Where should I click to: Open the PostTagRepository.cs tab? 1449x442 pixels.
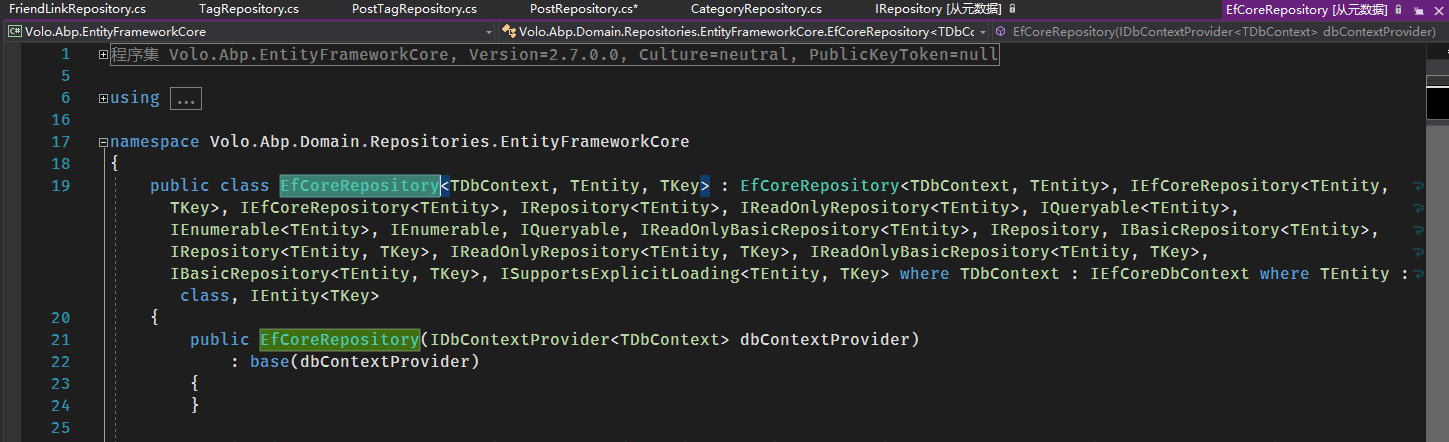point(414,9)
